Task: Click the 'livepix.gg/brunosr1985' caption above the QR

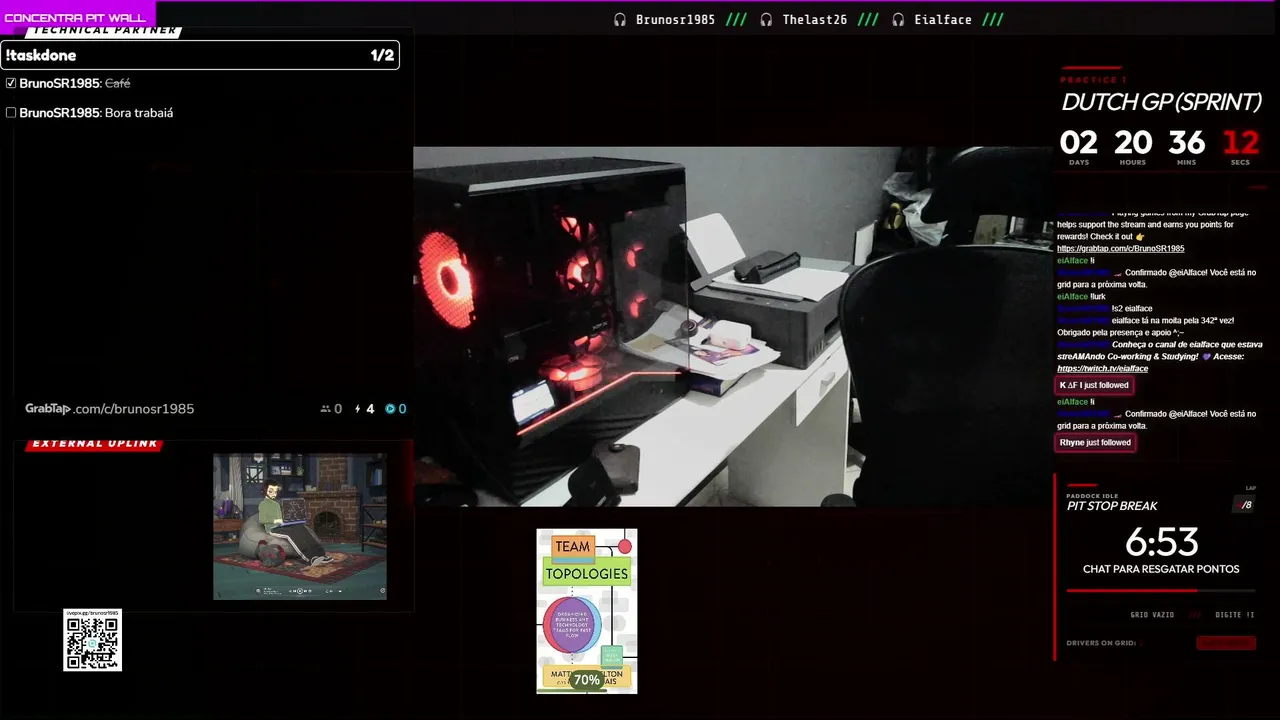Action: [x=93, y=613]
